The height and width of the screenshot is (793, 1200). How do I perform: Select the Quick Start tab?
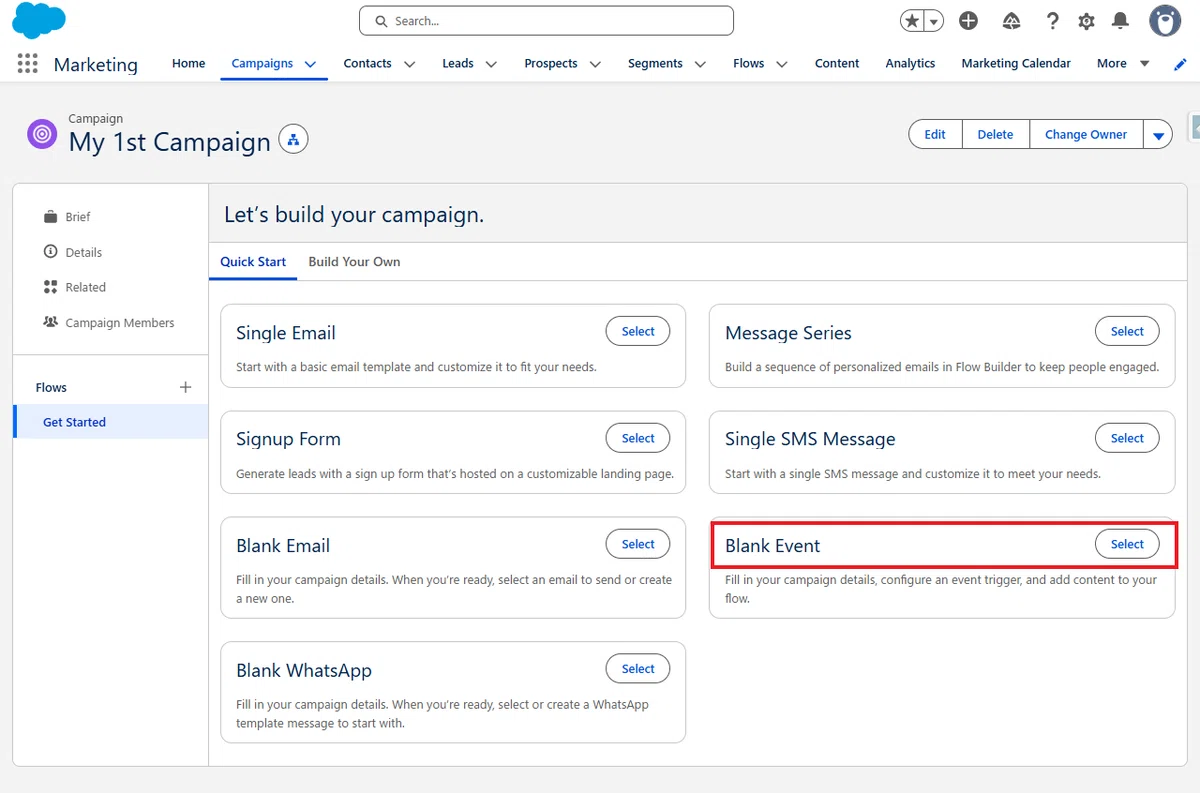click(x=253, y=262)
